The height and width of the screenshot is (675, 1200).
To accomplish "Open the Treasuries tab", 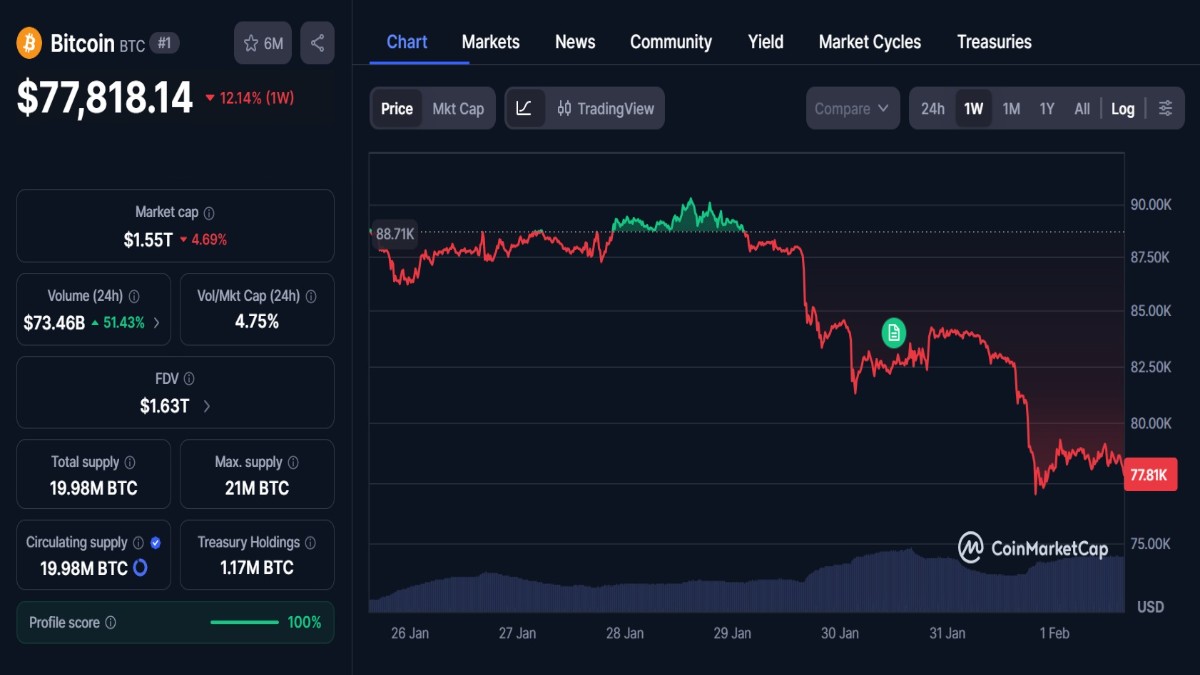I will 994,42.
